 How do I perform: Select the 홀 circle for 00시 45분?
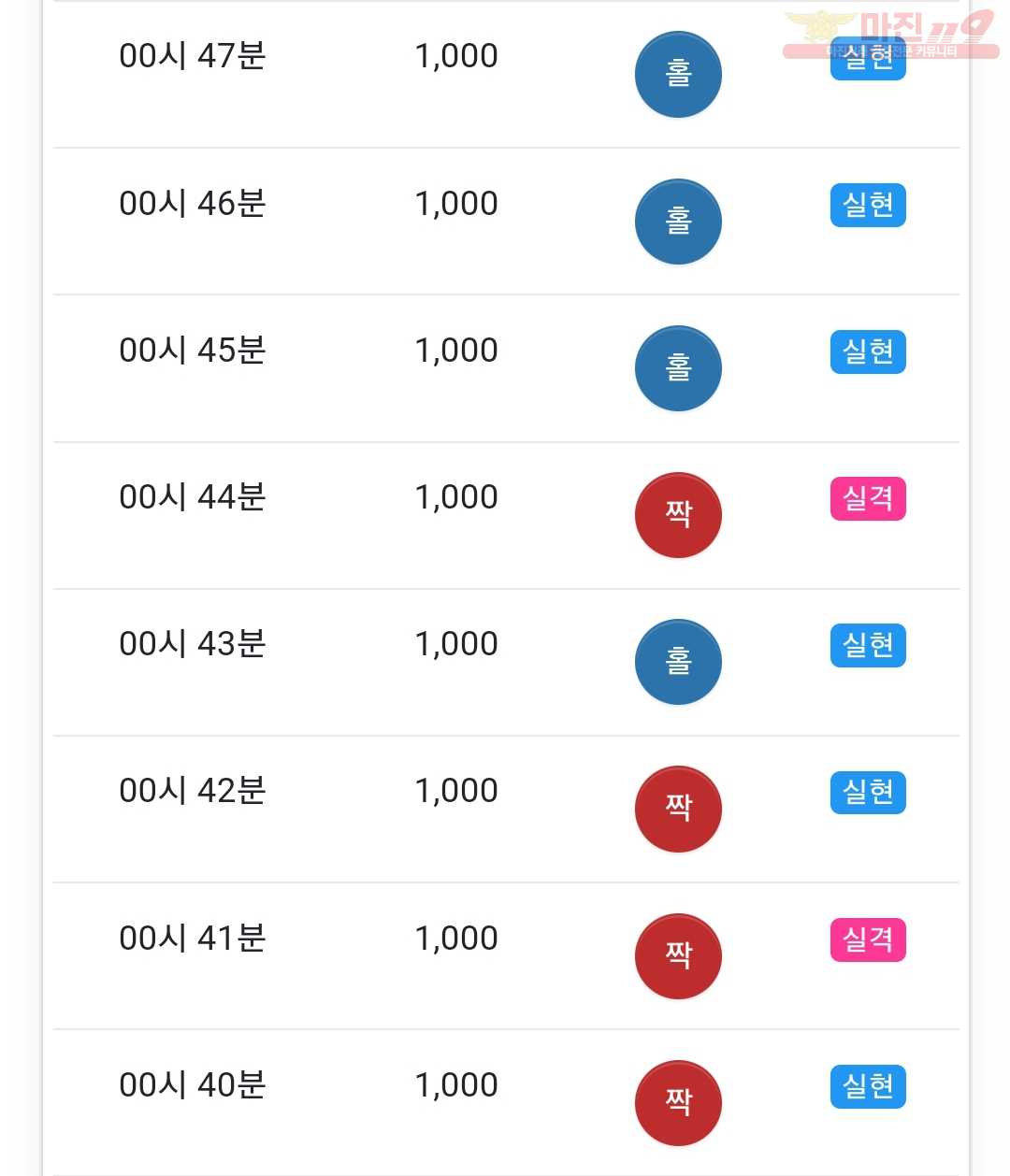pyautogui.click(x=678, y=368)
